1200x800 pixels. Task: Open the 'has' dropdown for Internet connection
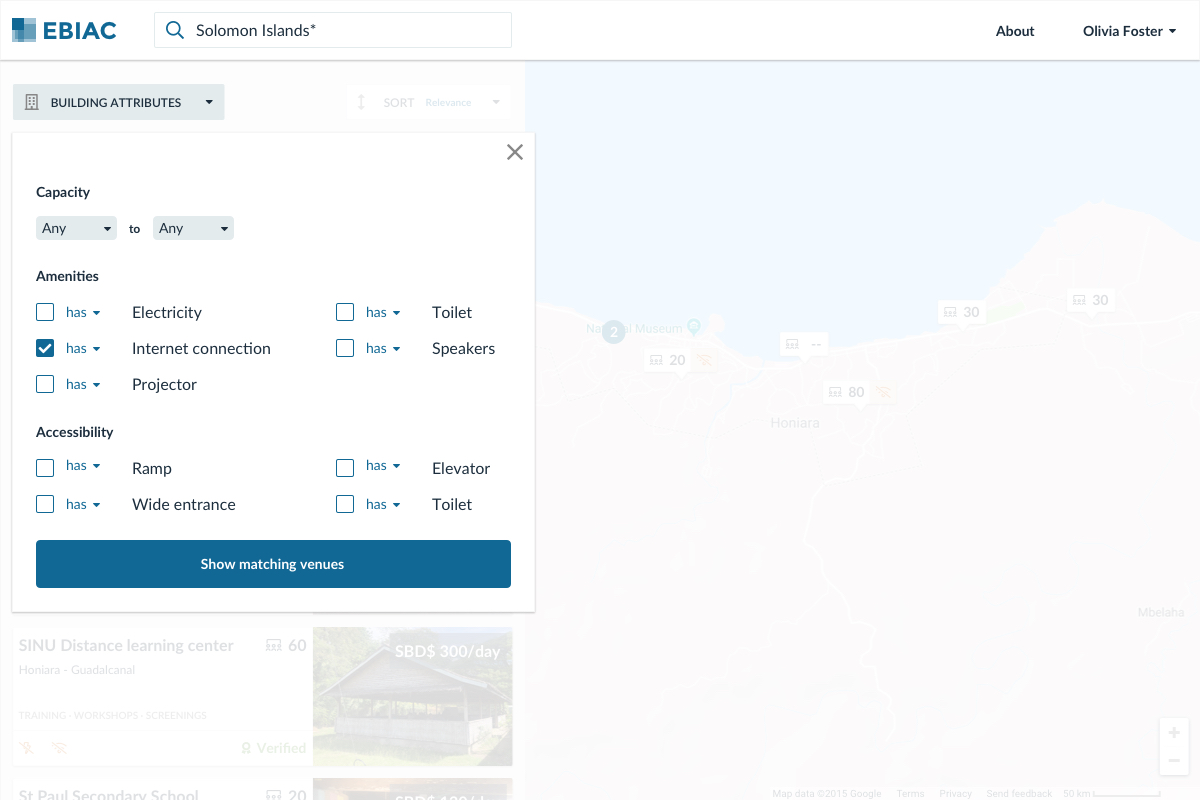pos(83,348)
